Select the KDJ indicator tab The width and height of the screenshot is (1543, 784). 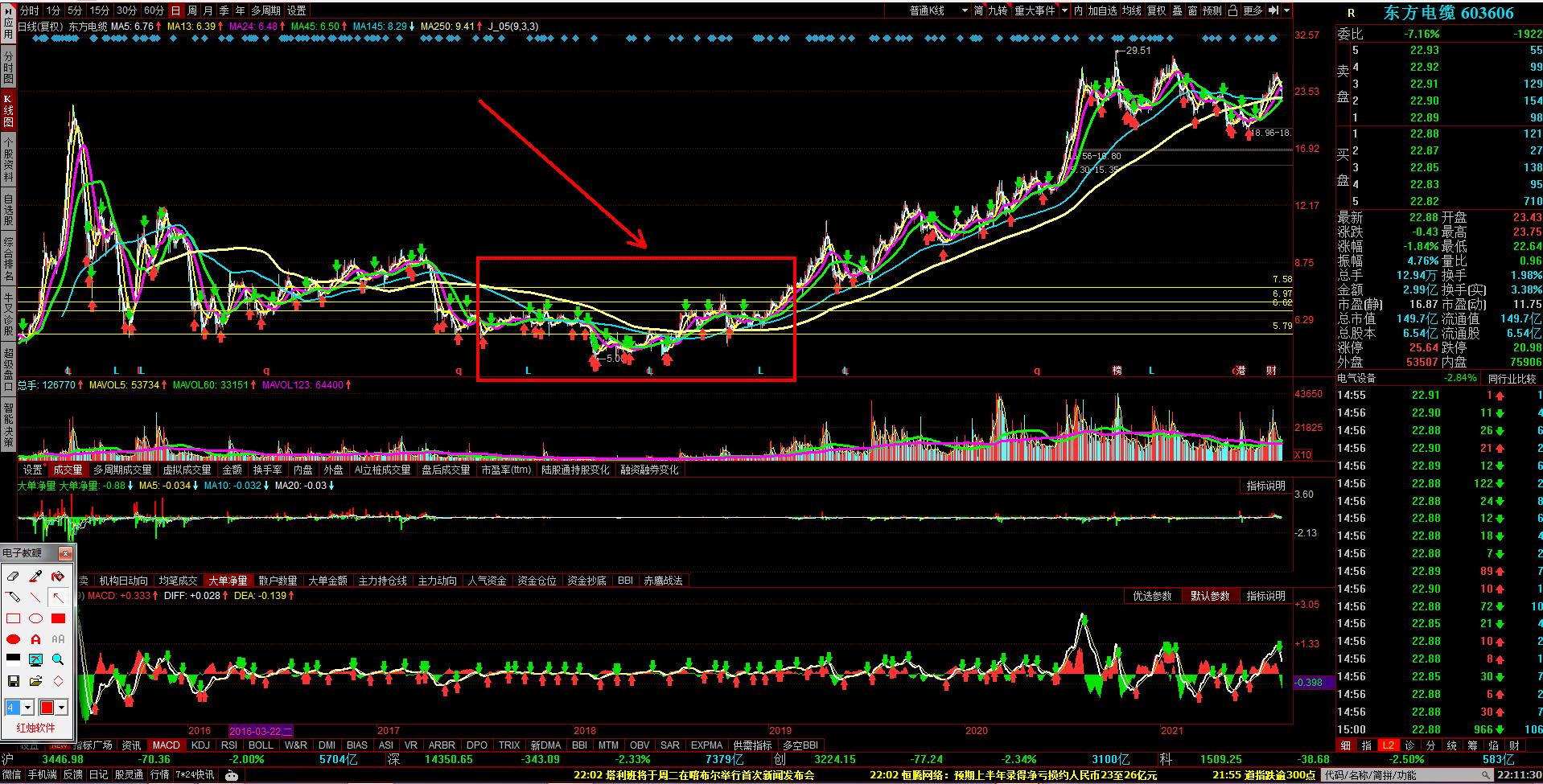200,745
